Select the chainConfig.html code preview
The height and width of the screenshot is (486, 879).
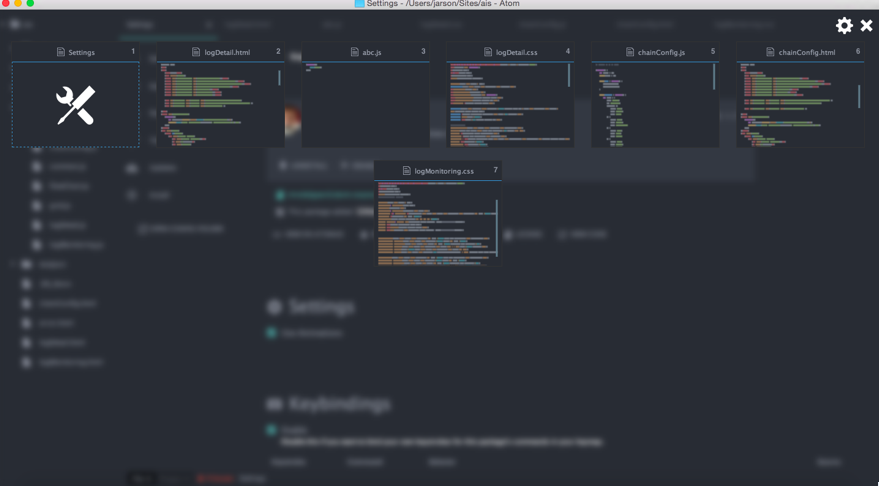pyautogui.click(x=800, y=105)
